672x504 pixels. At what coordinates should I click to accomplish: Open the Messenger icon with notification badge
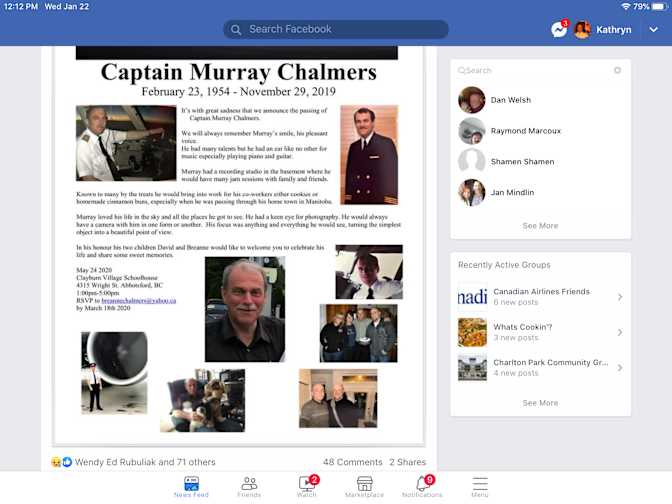click(560, 29)
